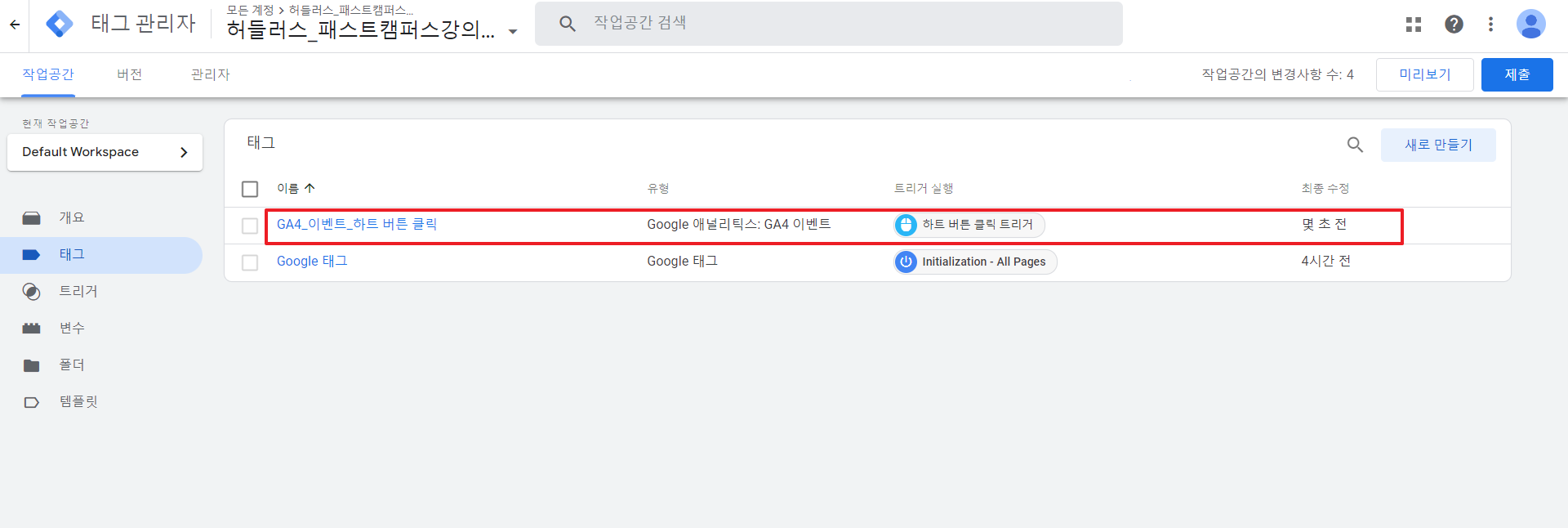Image resolution: width=1568 pixels, height=528 pixels.
Task: Click the 변수 variables sidebar icon
Action: tap(32, 329)
